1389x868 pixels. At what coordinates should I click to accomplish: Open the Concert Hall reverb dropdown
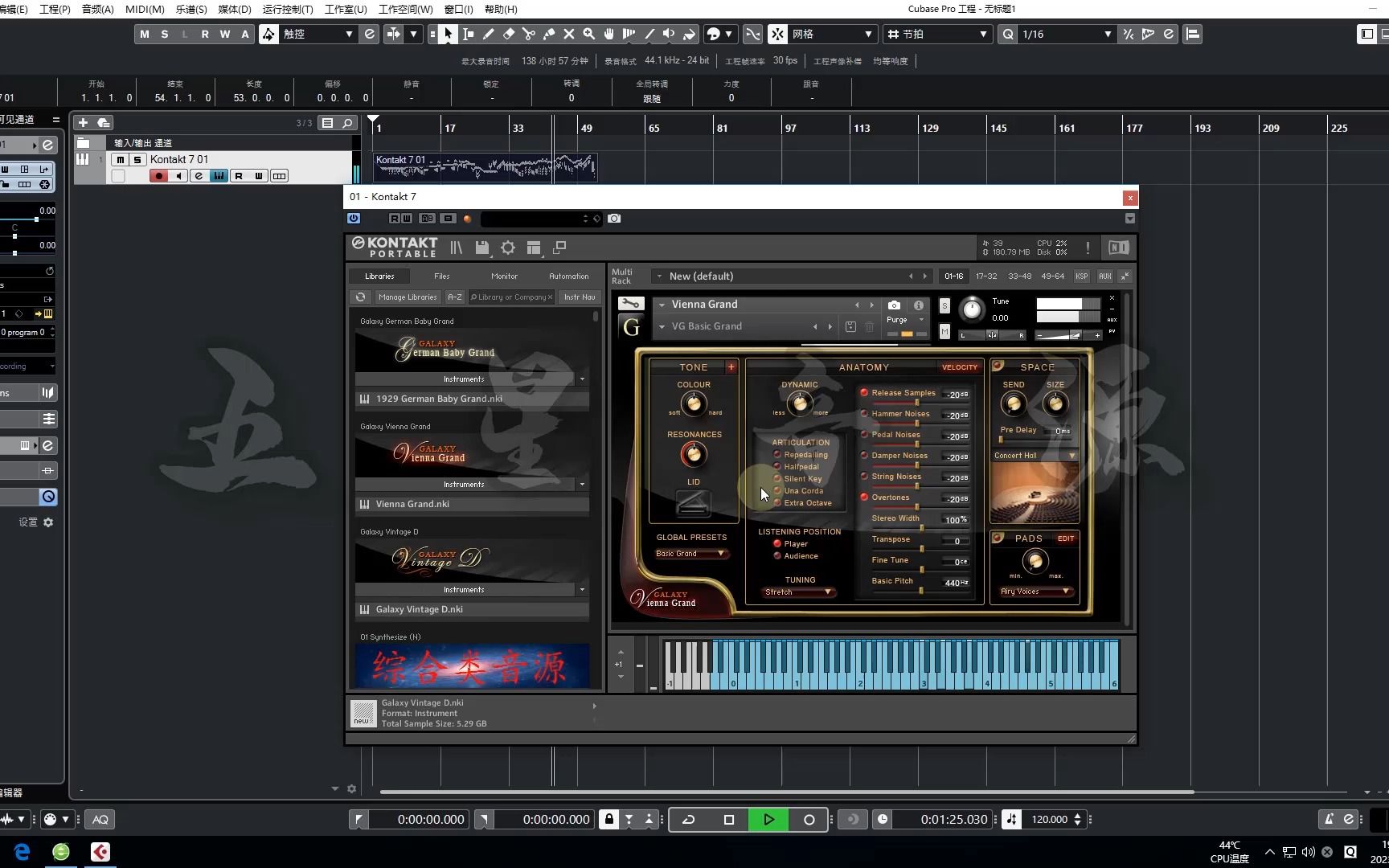(1035, 456)
